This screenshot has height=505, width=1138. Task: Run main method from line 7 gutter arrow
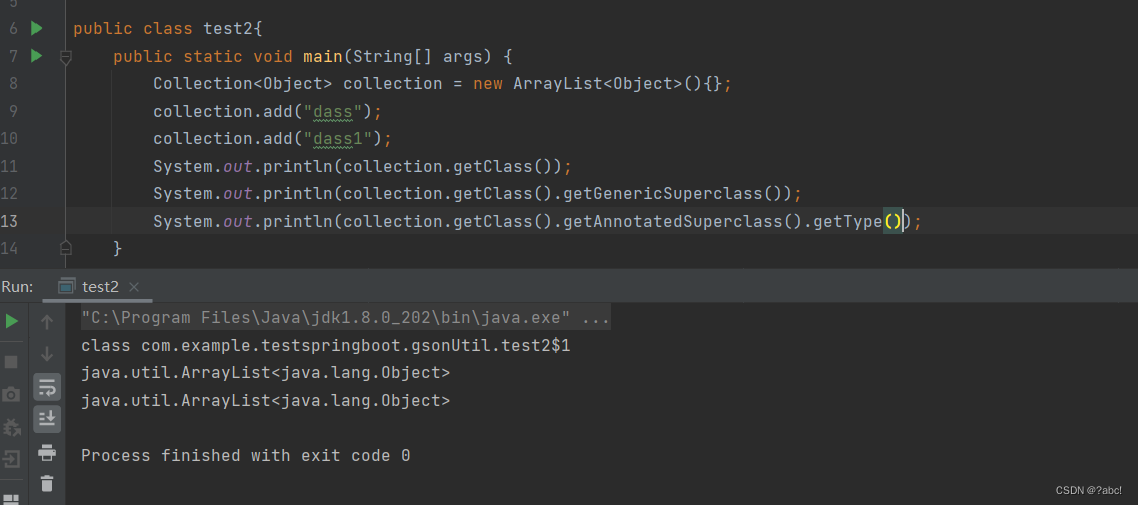tap(36, 56)
